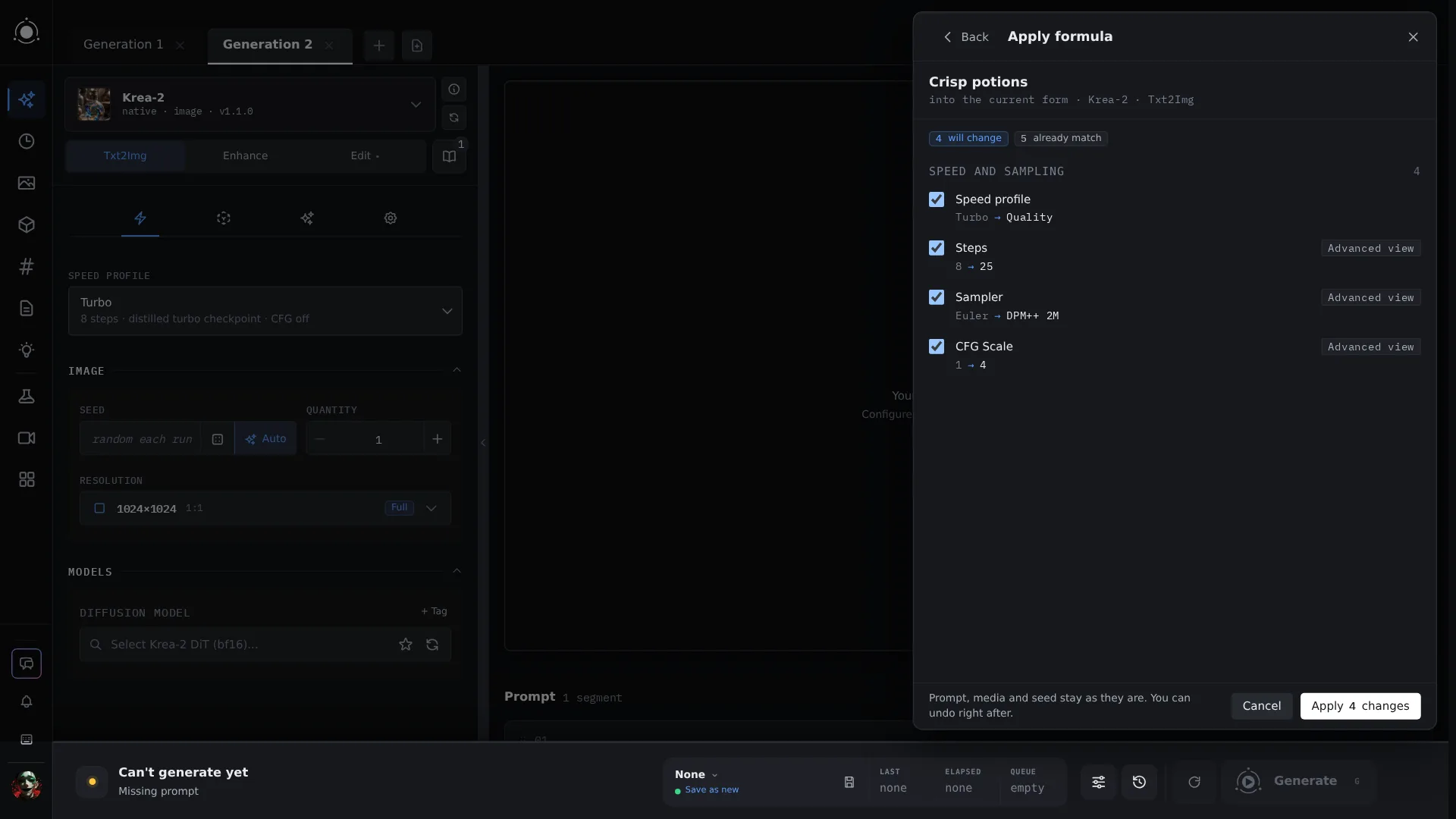The width and height of the screenshot is (1456, 819).
Task: Switch to the Generation 1 tab
Action: click(124, 45)
